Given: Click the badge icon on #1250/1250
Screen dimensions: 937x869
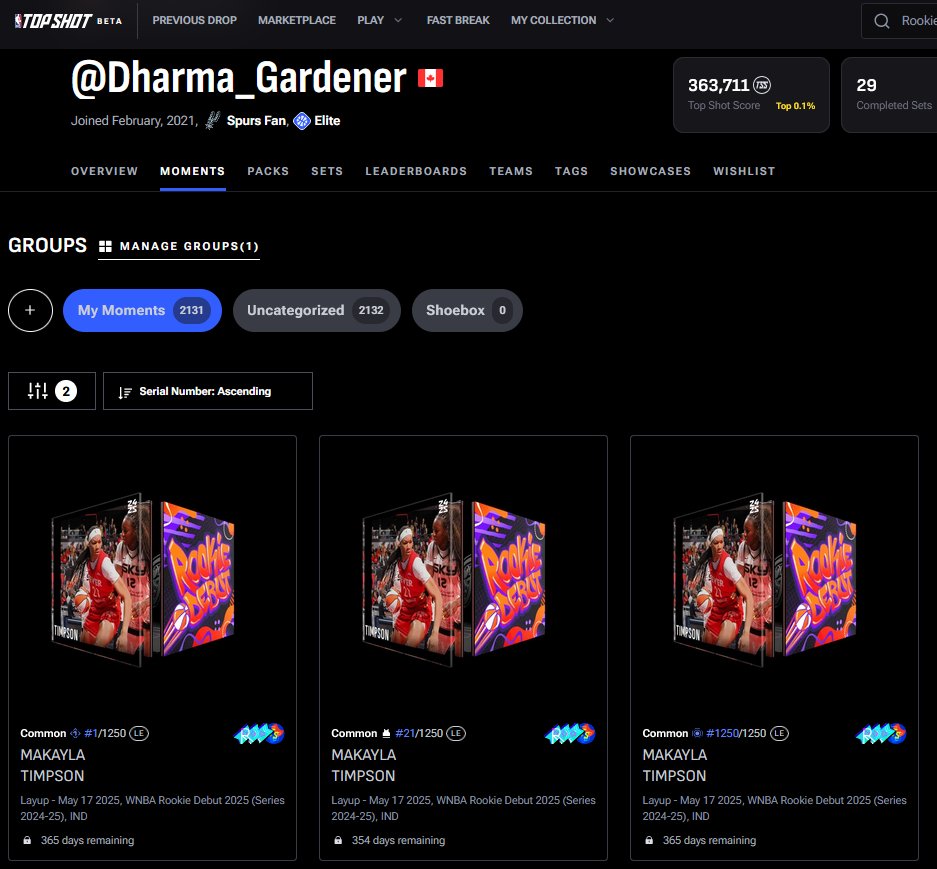Looking at the screenshot, I should [697, 733].
